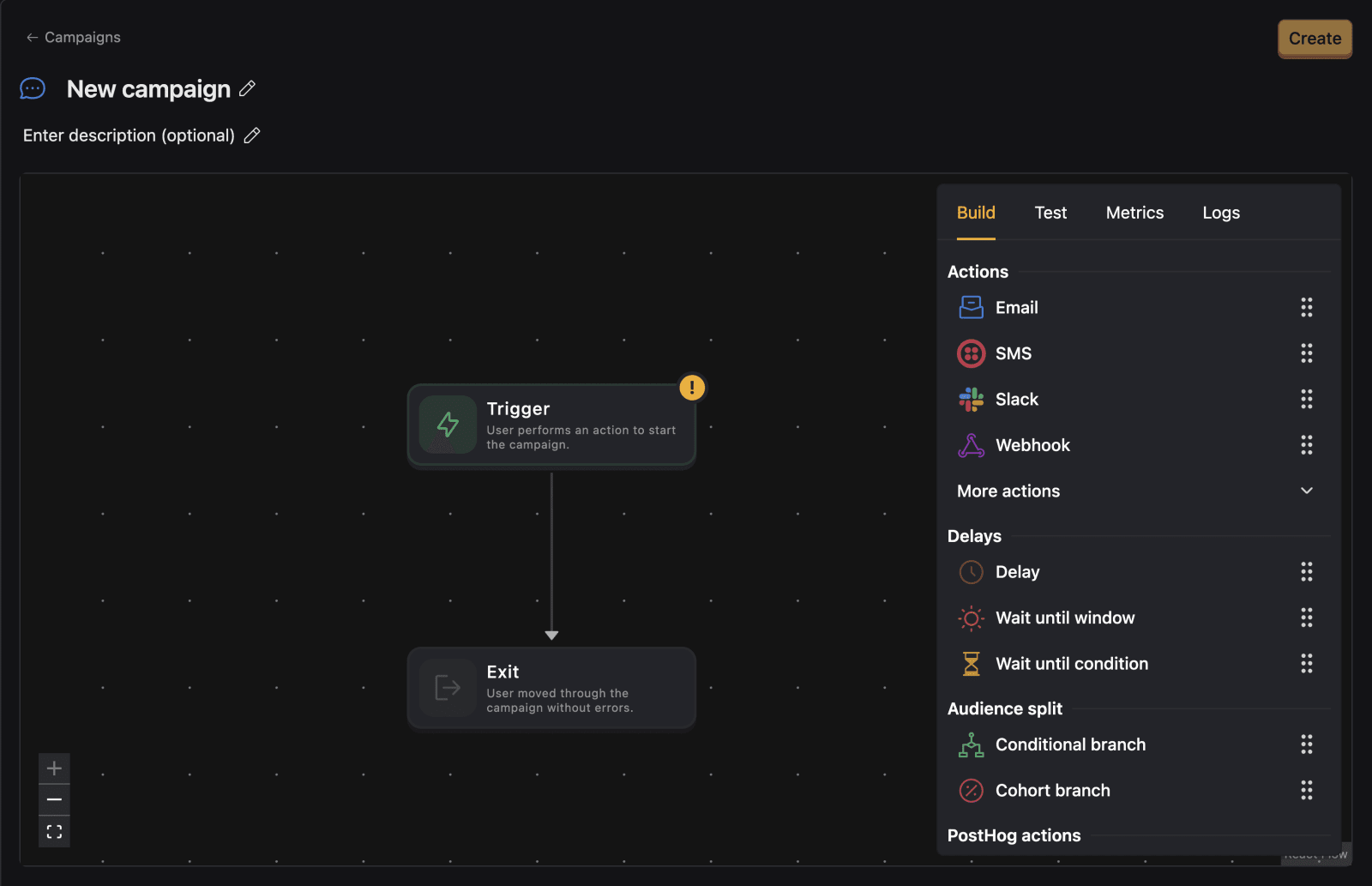Click the Webhook action label
Screen dimensions: 1372x886
pyautogui.click(x=1032, y=445)
